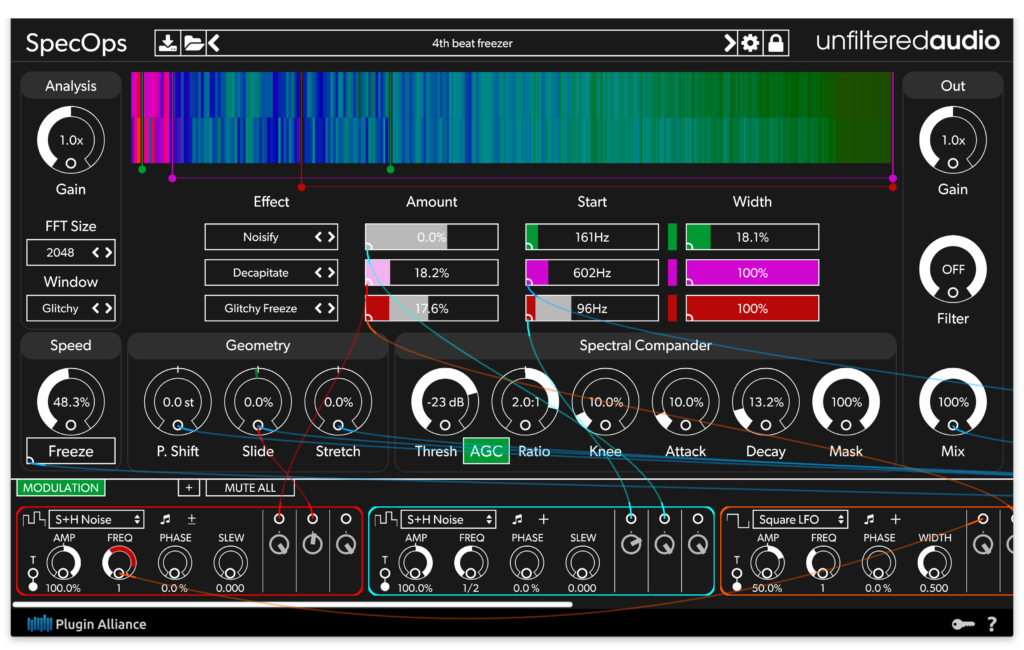Open help using the question mark icon
Screen dimensions: 1024x650
(x=991, y=623)
